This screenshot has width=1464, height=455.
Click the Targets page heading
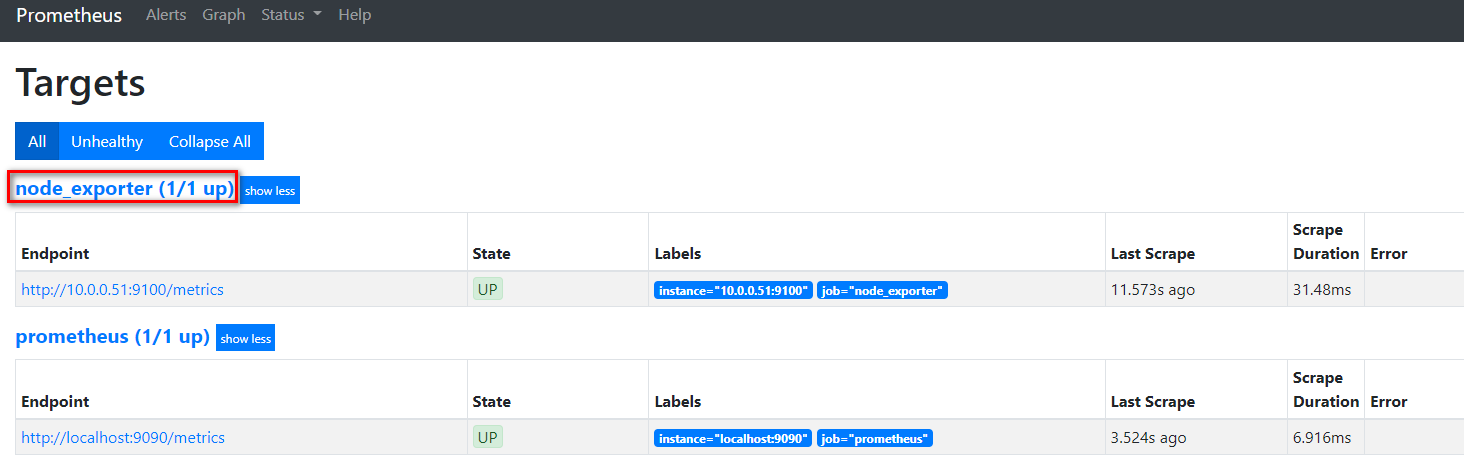pos(81,82)
